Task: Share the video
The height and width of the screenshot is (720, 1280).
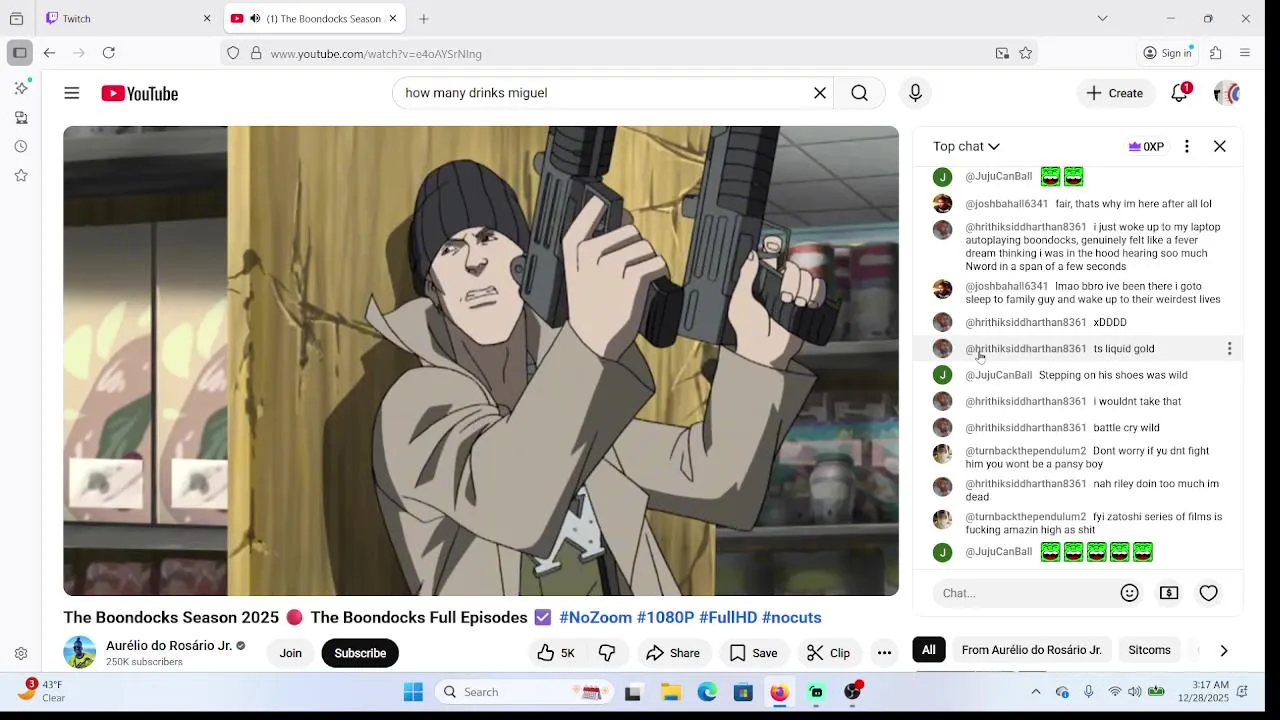Action: coord(673,653)
